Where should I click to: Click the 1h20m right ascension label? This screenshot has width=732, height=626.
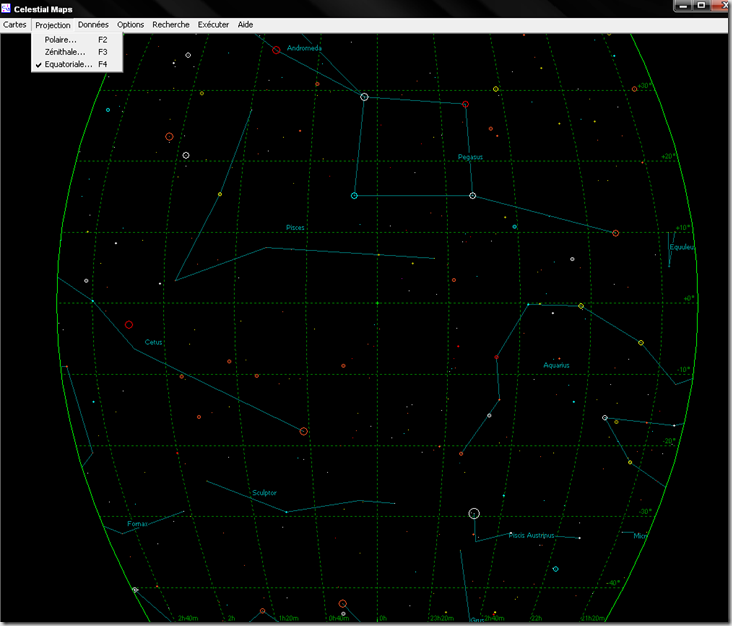pyautogui.click(x=289, y=618)
